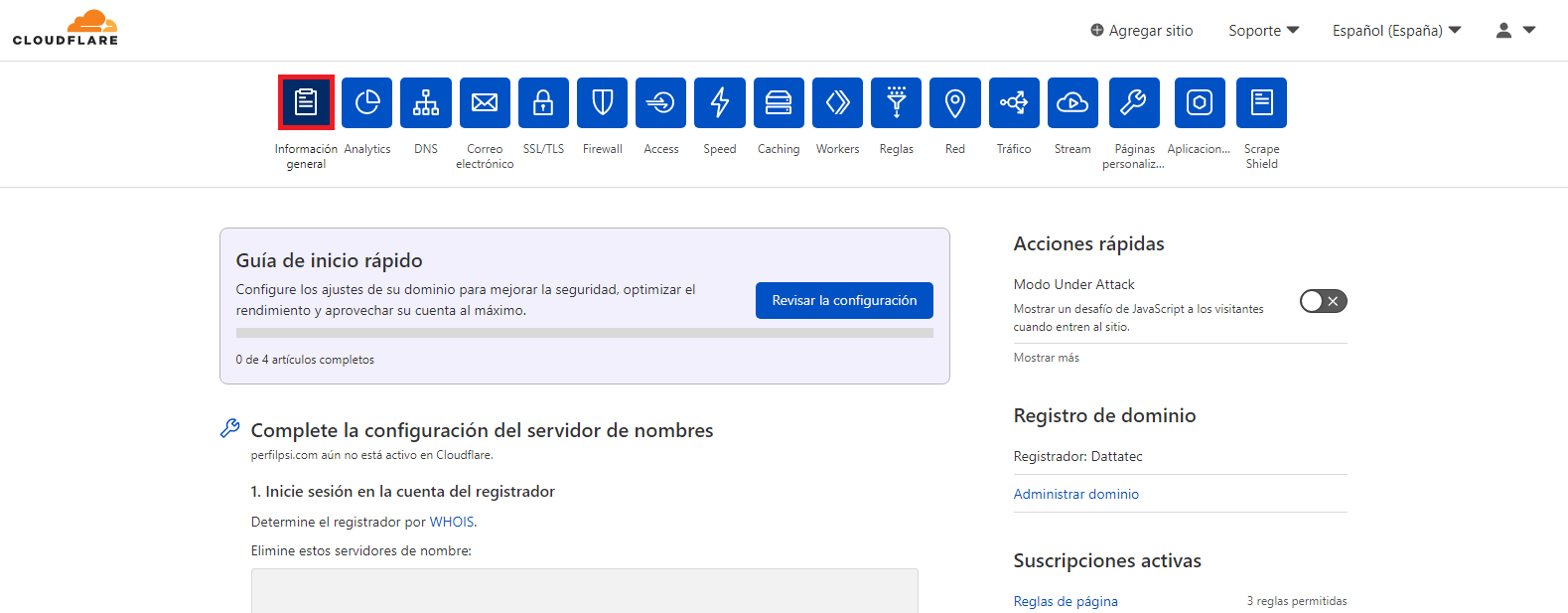This screenshot has width=1568, height=613.
Task: Open the DNS network icon
Action: pyautogui.click(x=426, y=102)
